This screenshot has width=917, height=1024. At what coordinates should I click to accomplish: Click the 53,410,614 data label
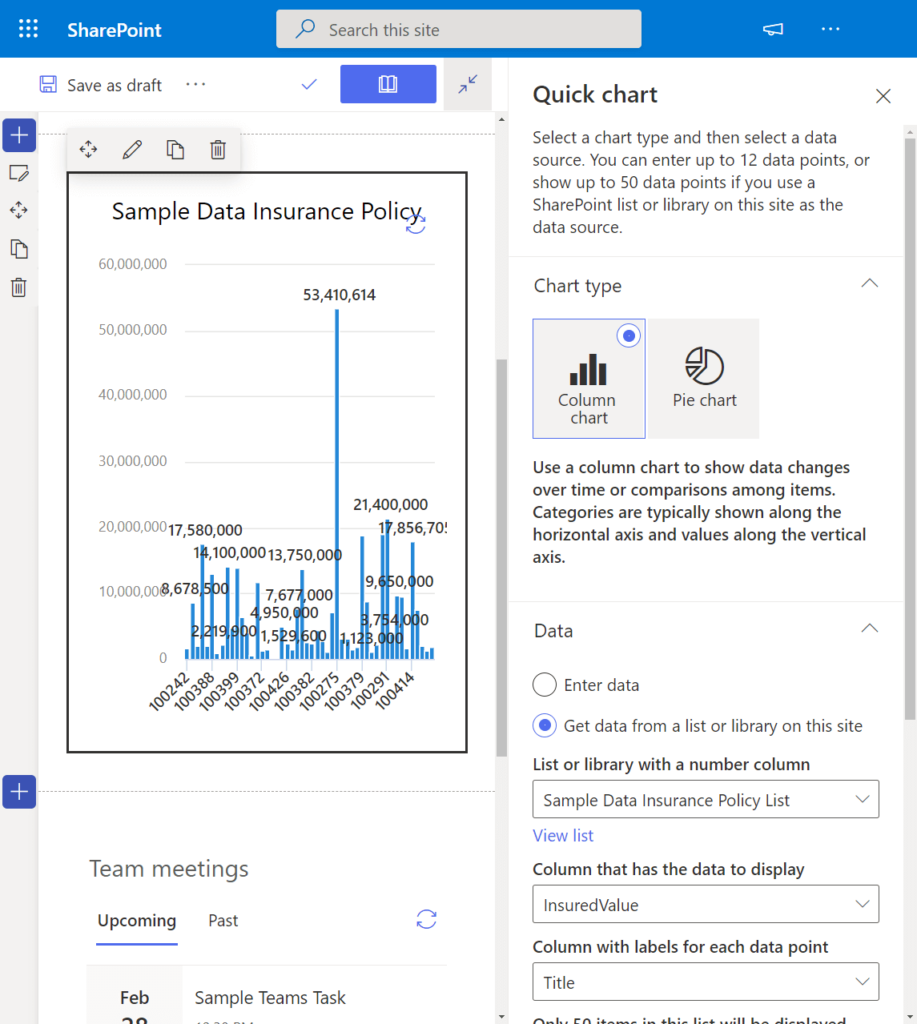tap(339, 295)
